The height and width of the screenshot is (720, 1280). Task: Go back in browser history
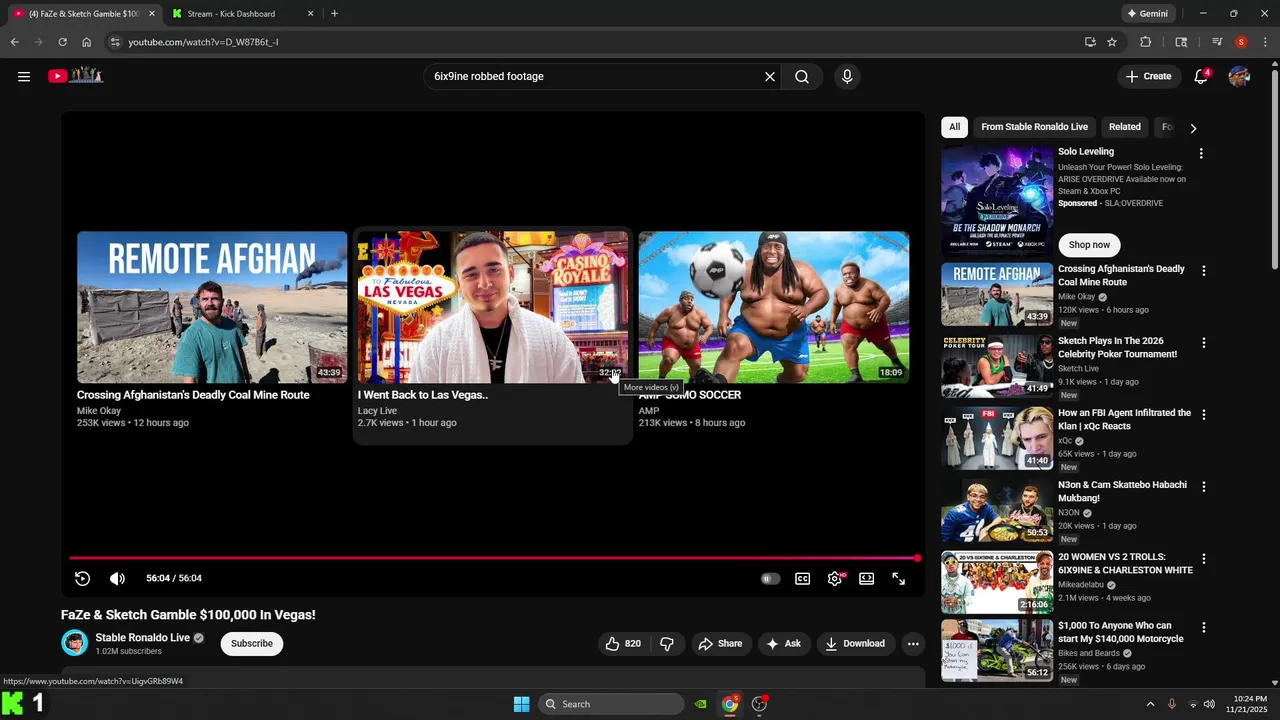(14, 42)
